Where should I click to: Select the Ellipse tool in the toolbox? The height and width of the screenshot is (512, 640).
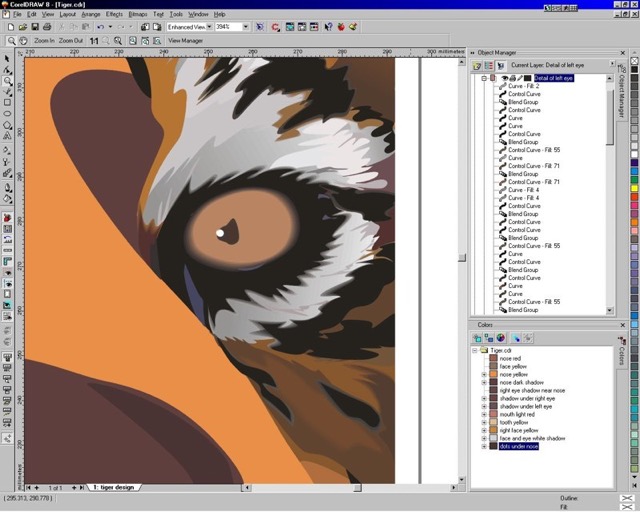(7, 114)
